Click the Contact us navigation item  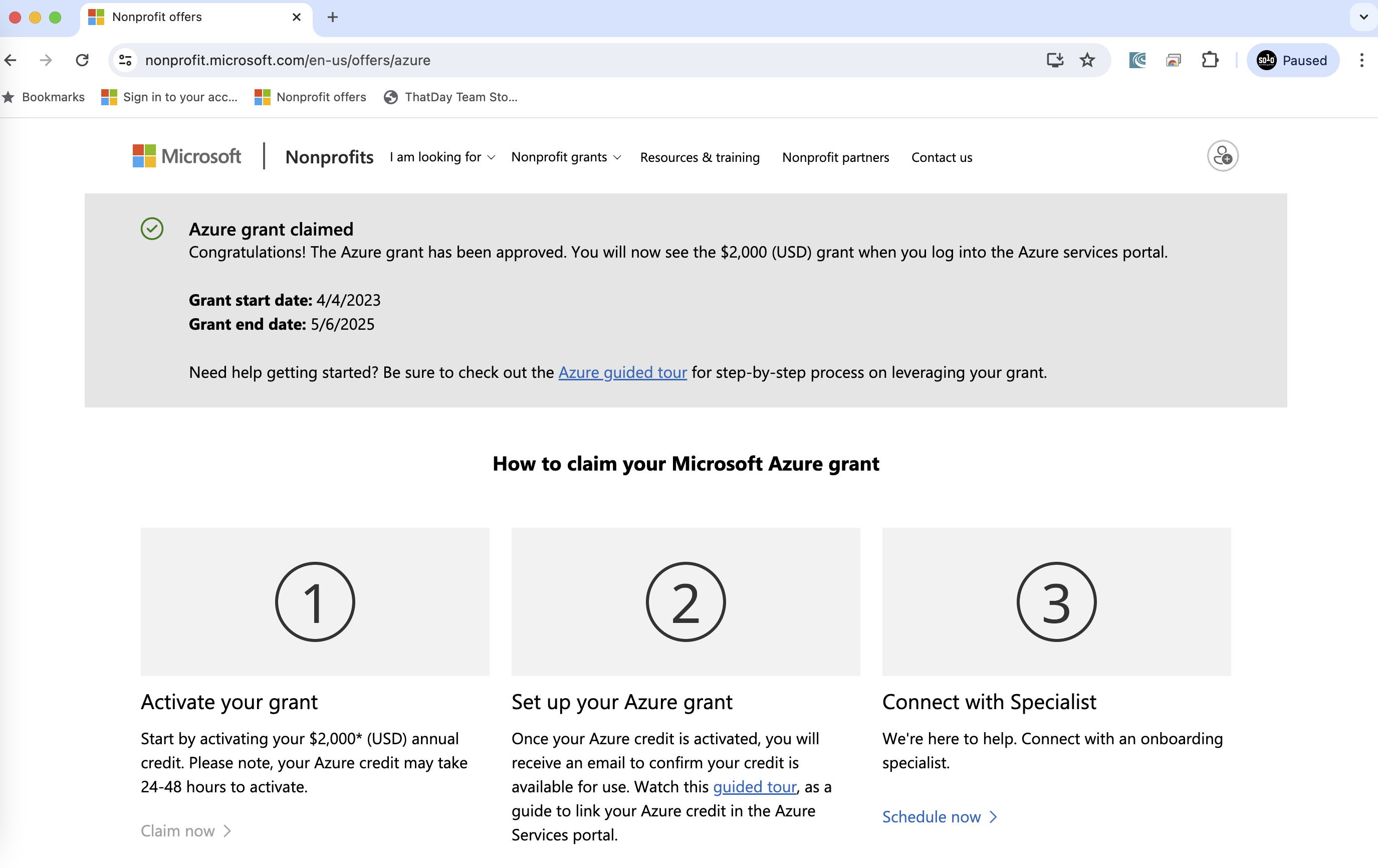click(941, 157)
